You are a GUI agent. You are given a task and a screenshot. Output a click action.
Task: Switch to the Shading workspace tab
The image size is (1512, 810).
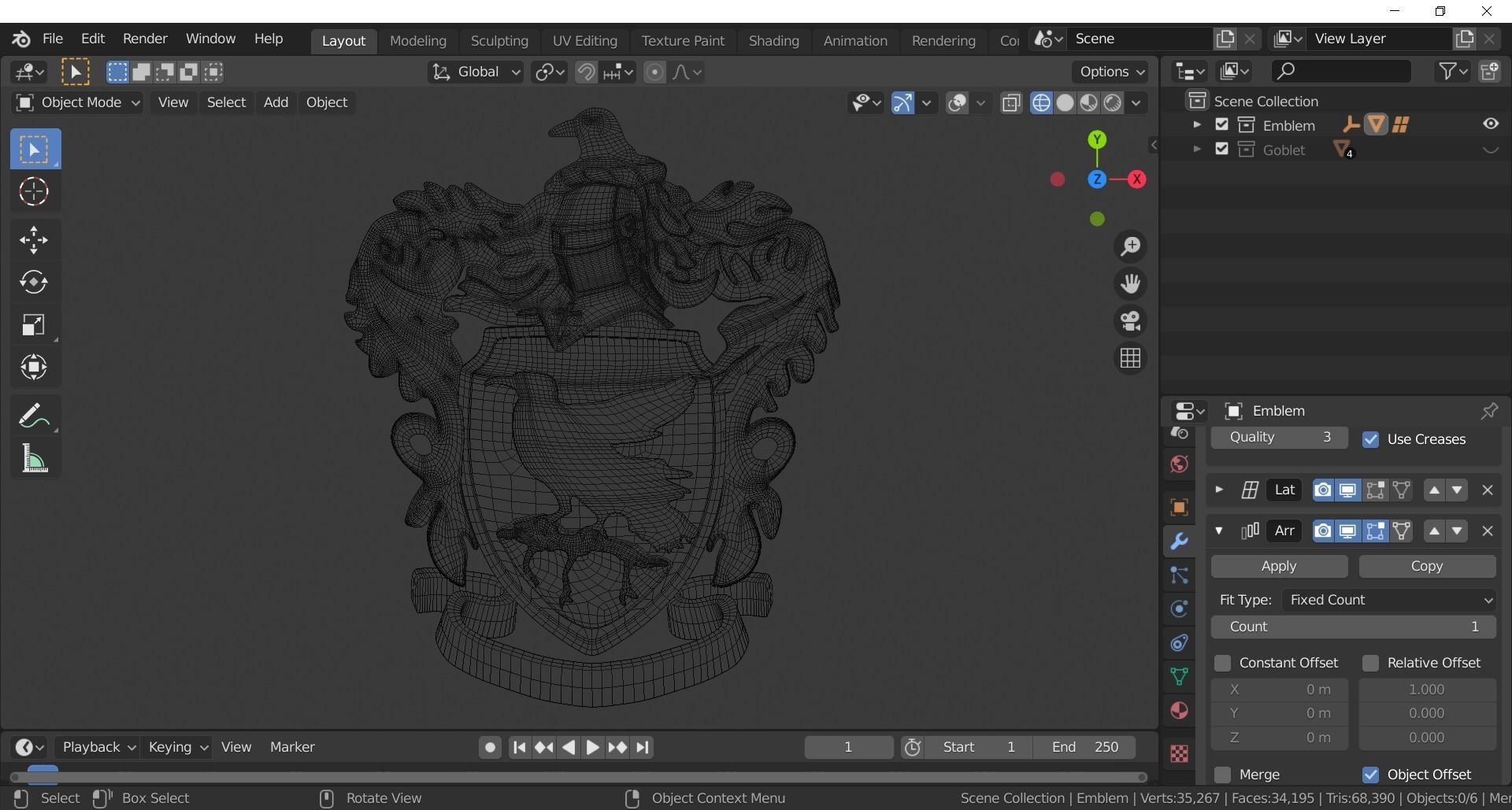coord(773,41)
